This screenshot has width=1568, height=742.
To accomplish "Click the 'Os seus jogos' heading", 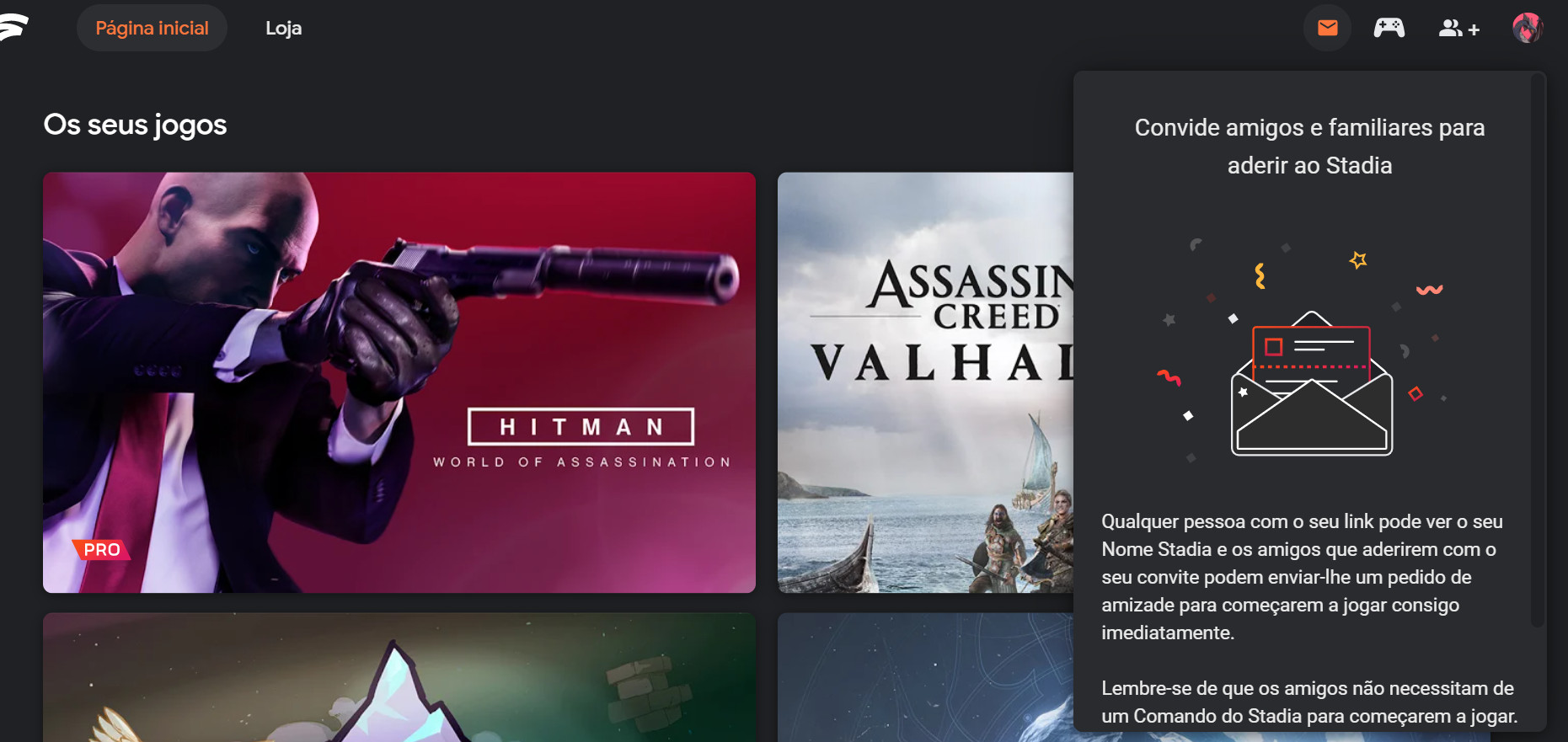I will pyautogui.click(x=135, y=125).
